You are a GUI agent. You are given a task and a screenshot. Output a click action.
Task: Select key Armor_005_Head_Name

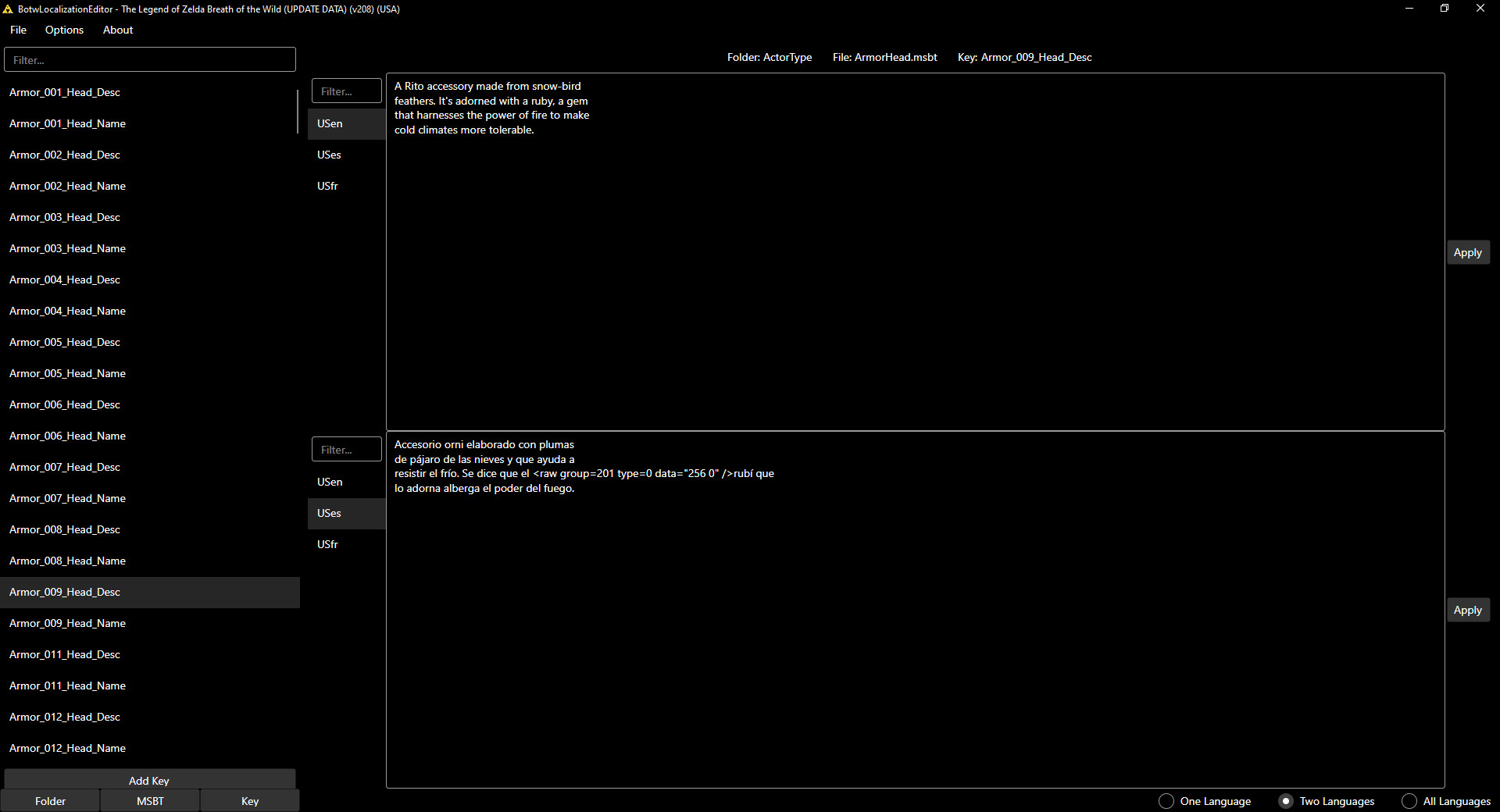coord(150,373)
